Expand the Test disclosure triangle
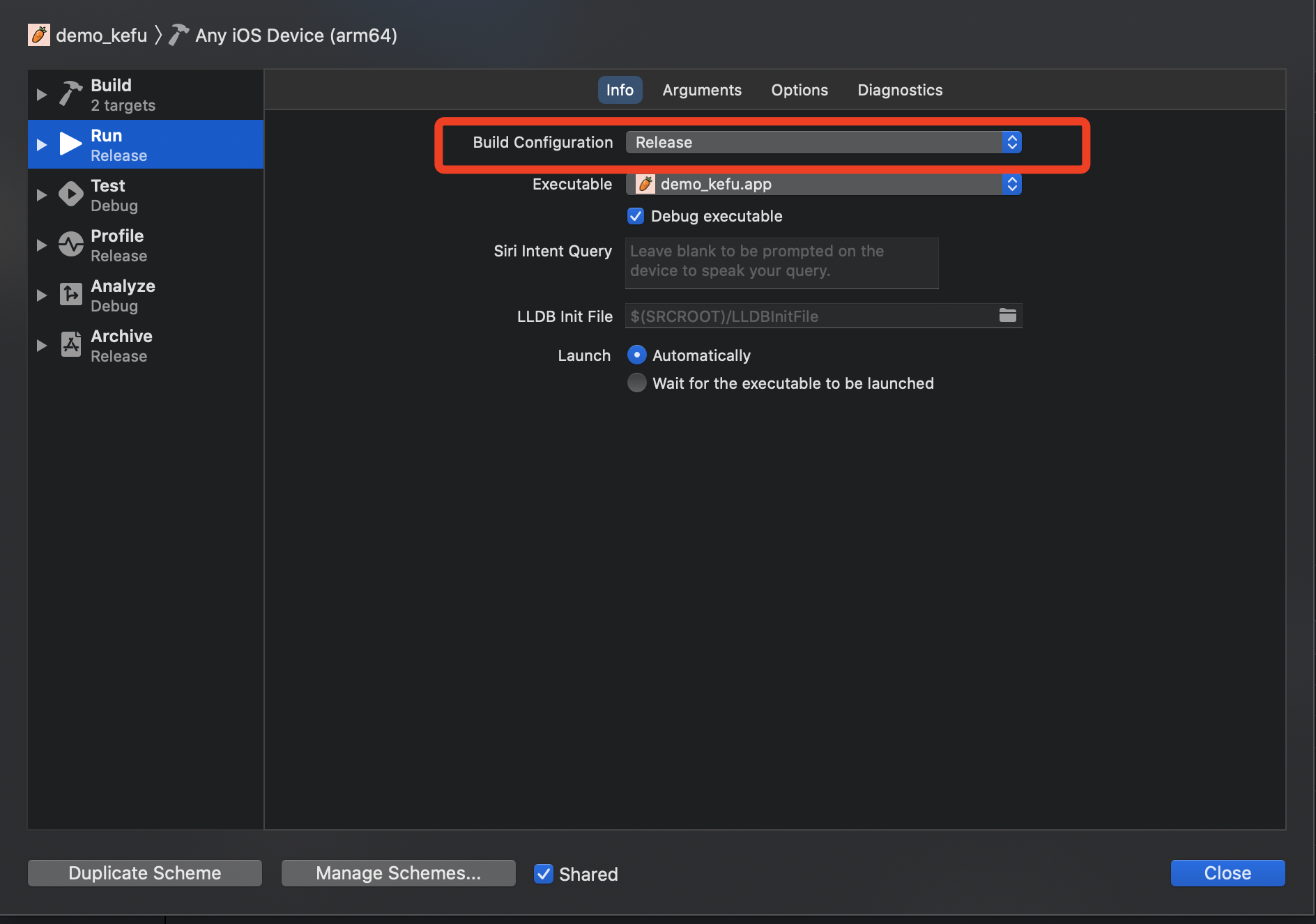Screen dimensions: 1316x924 (42, 194)
